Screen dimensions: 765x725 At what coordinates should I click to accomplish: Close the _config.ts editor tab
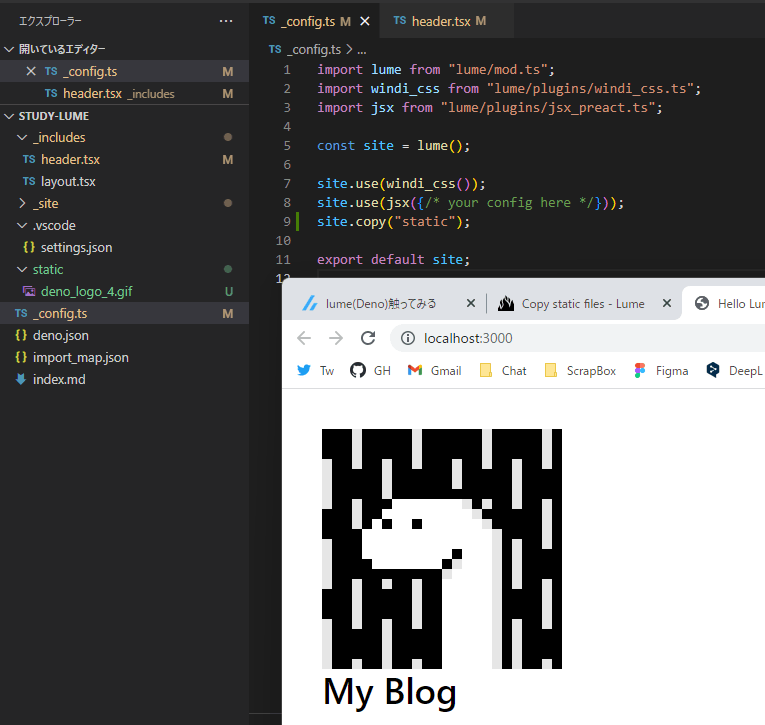pyautogui.click(x=364, y=21)
